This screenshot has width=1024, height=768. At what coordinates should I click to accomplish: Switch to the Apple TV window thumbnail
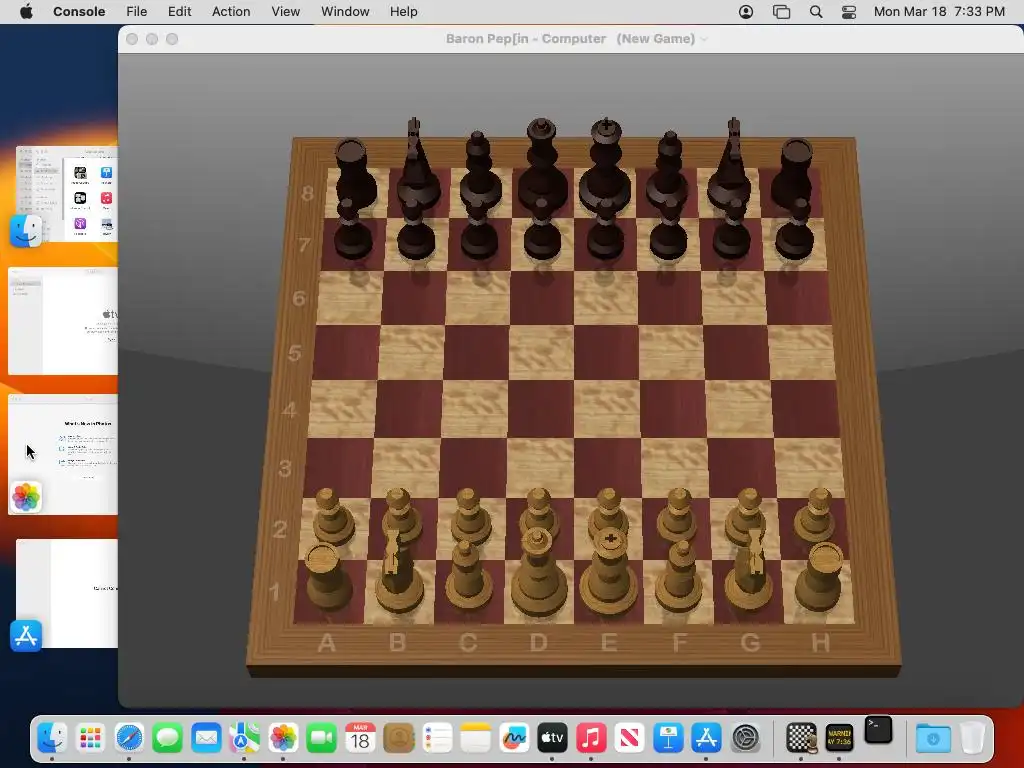(x=63, y=321)
